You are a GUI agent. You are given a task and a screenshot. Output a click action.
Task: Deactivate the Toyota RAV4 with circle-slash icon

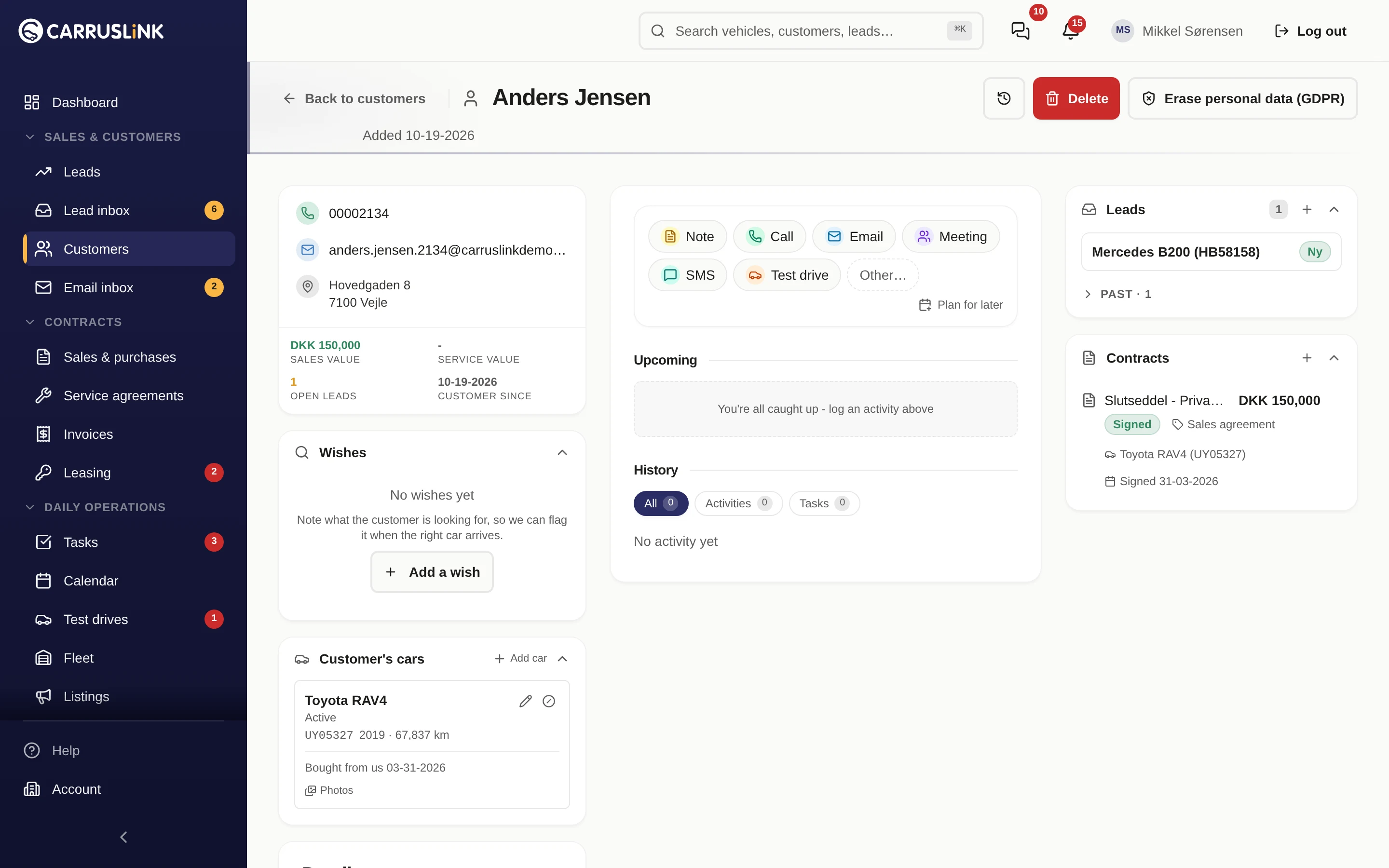tap(549, 701)
